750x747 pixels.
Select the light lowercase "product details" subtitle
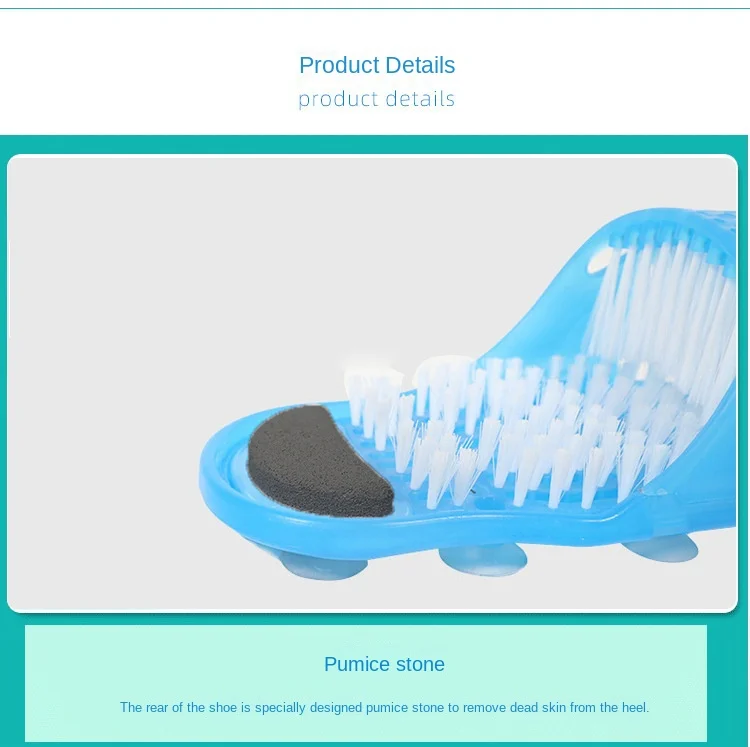[x=376, y=99]
